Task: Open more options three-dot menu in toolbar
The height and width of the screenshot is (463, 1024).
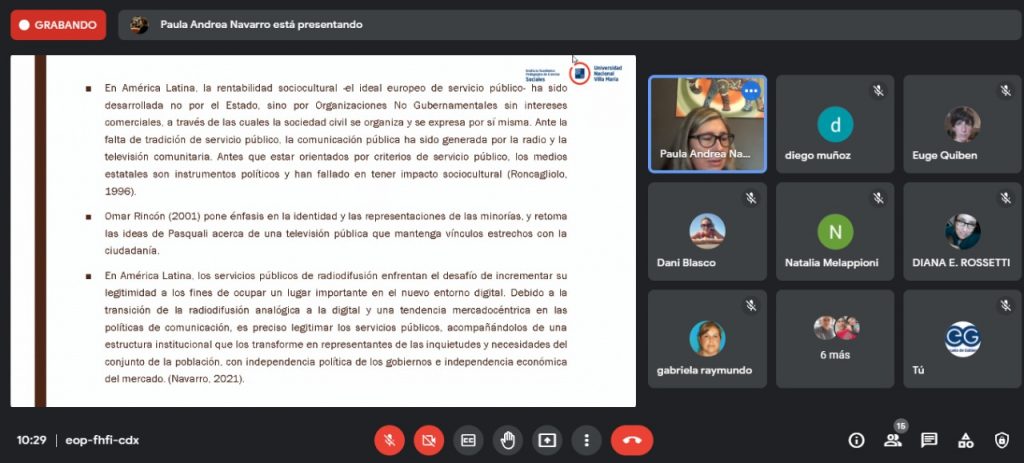Action: [587, 440]
